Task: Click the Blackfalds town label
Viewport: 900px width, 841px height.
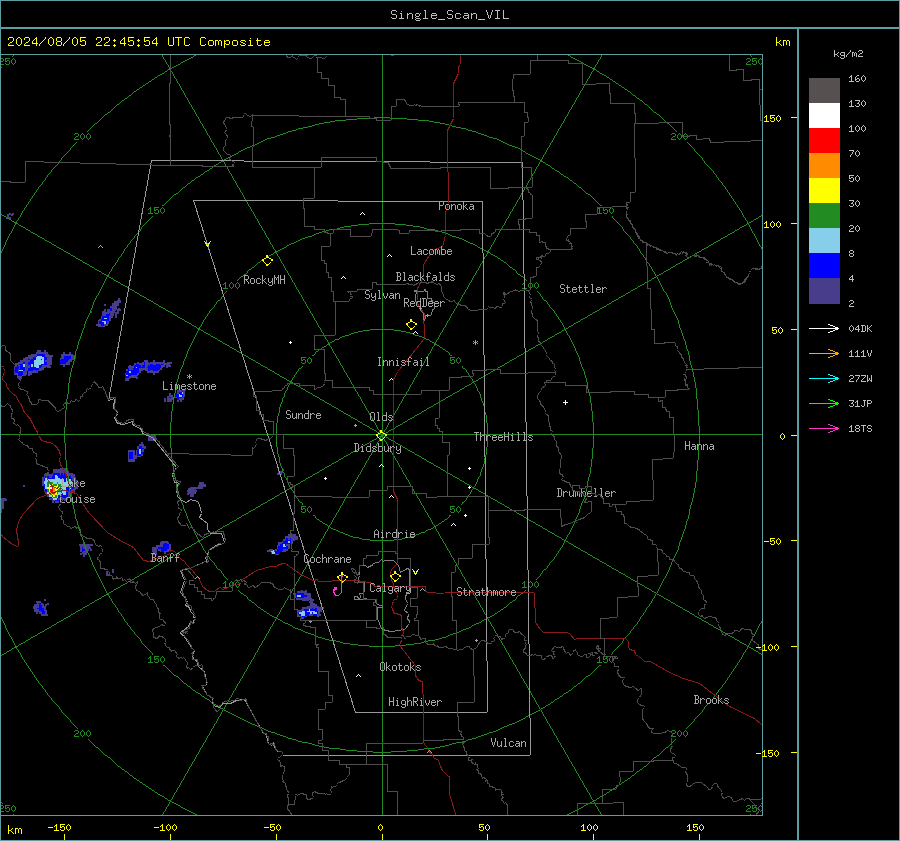Action: coord(425,277)
